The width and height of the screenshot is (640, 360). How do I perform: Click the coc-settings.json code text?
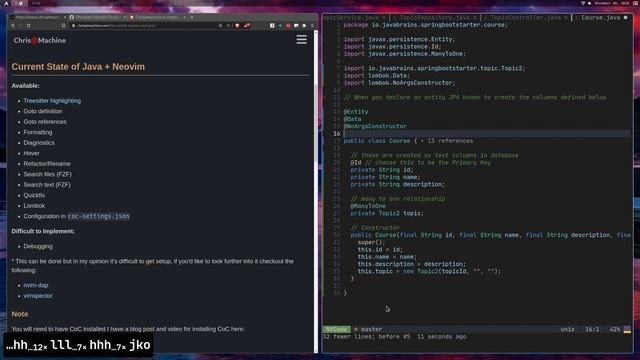98,217
